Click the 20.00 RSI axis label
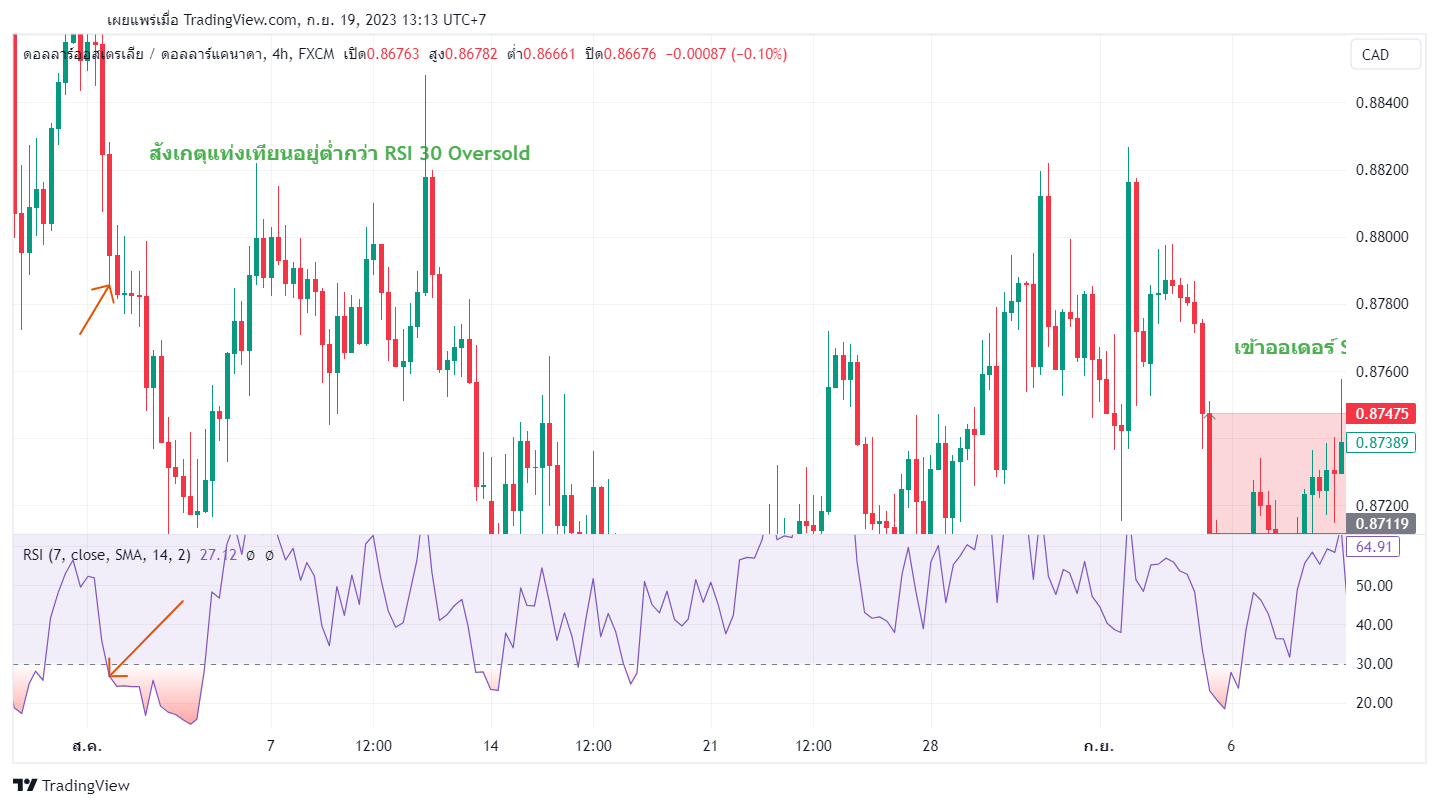Viewport: 1439px width, 807px height. (x=1373, y=703)
